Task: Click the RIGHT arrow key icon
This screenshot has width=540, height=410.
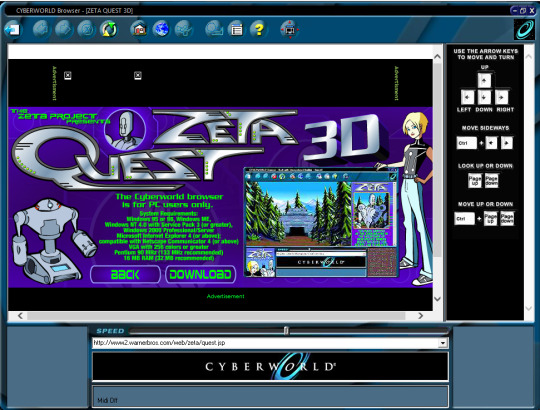Action: coord(501,97)
